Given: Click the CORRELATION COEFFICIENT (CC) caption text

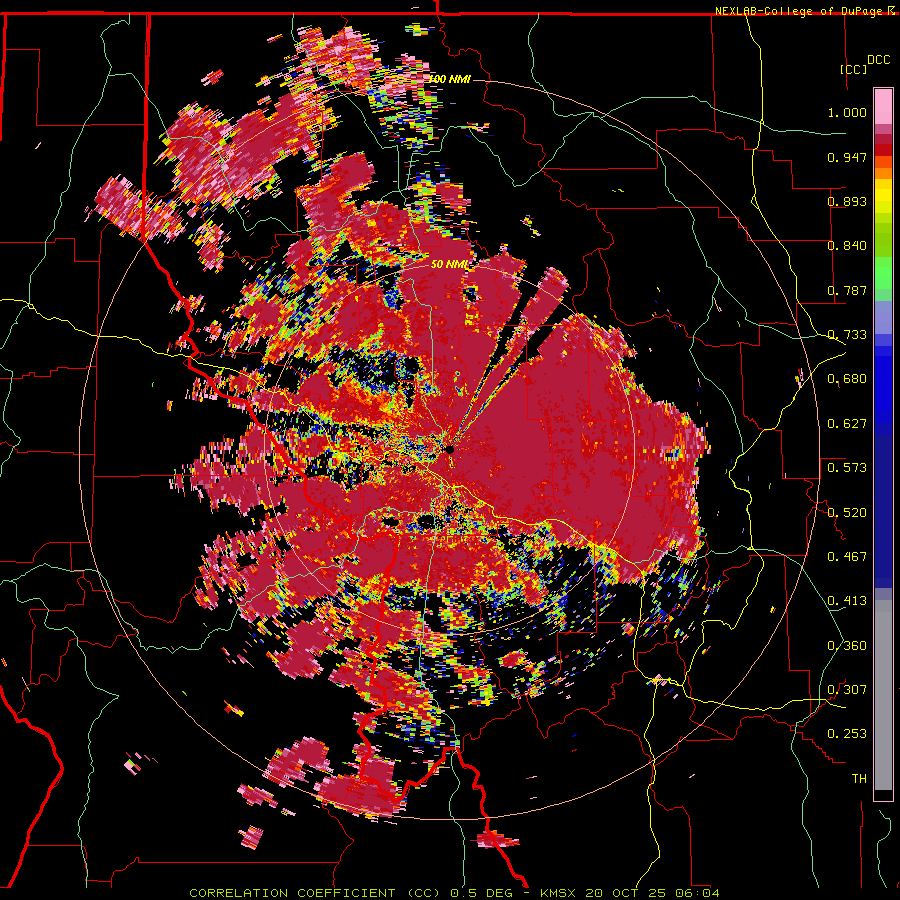Looking at the screenshot, I should pos(315,893).
